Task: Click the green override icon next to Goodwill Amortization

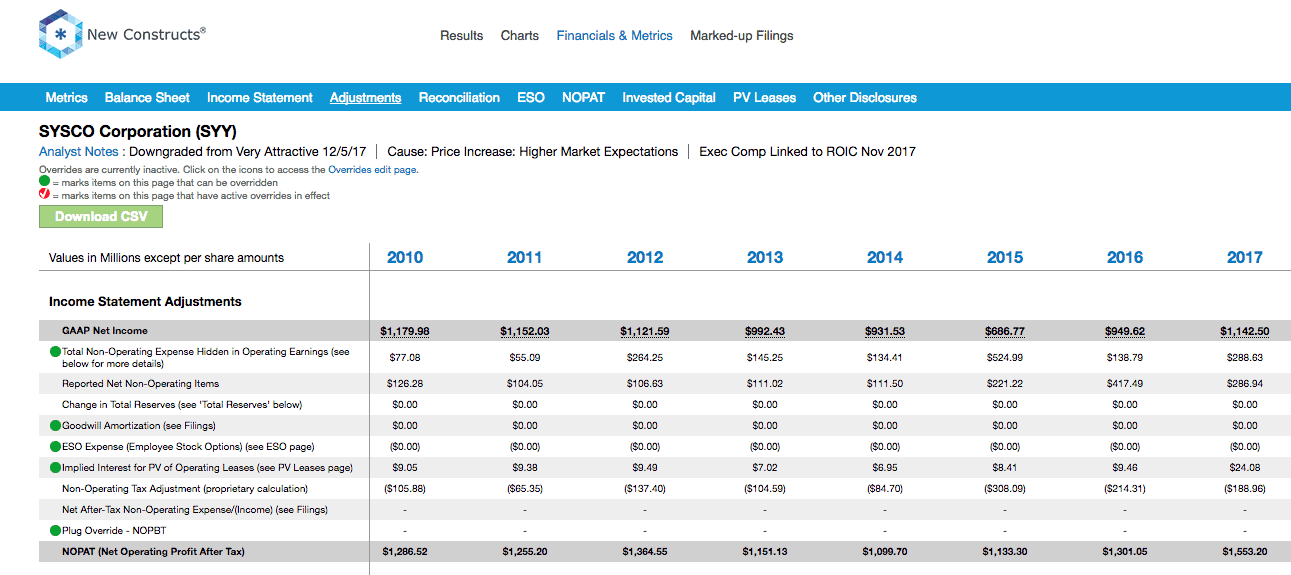Action: pyautogui.click(x=55, y=426)
